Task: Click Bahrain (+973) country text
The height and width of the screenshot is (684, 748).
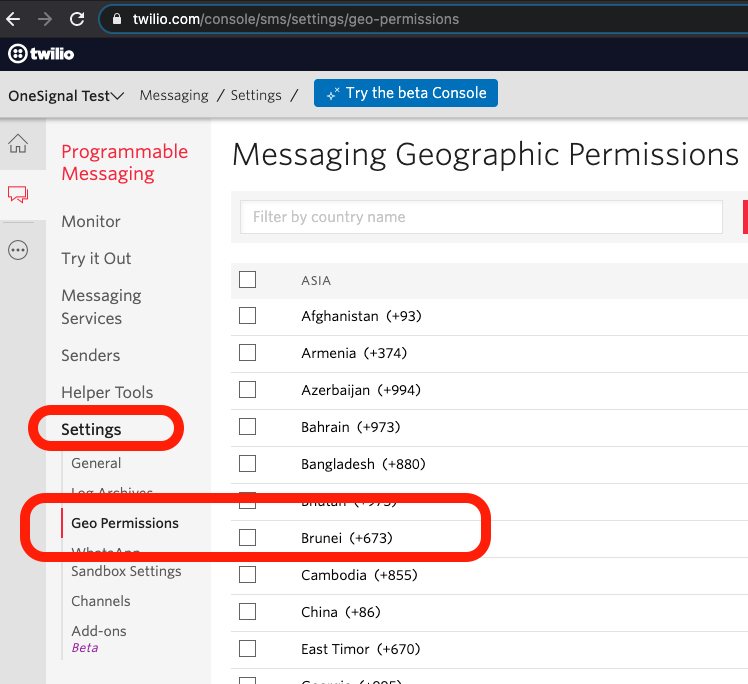Action: (351, 427)
